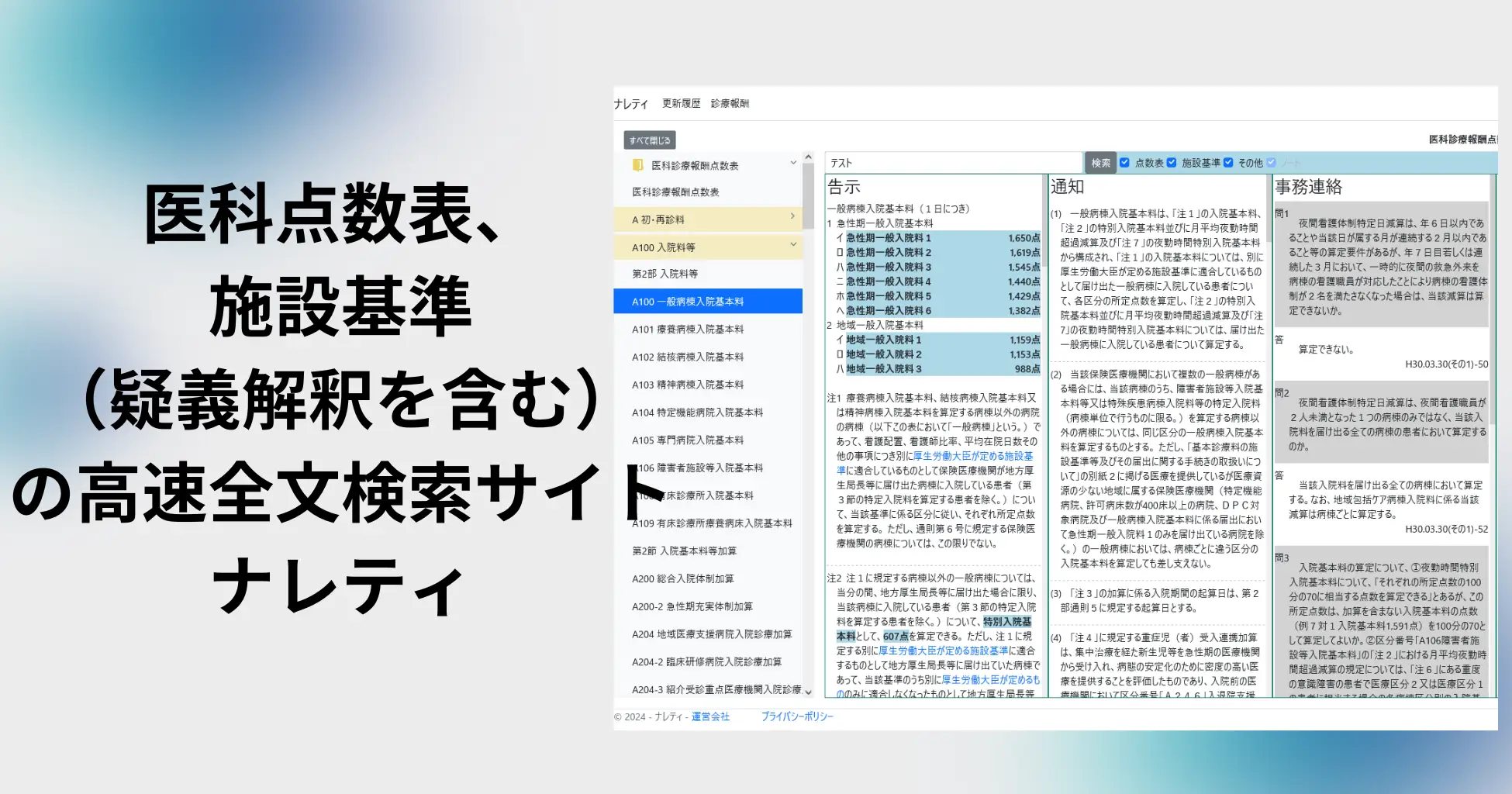Click the すべて閉じる button

click(x=650, y=140)
